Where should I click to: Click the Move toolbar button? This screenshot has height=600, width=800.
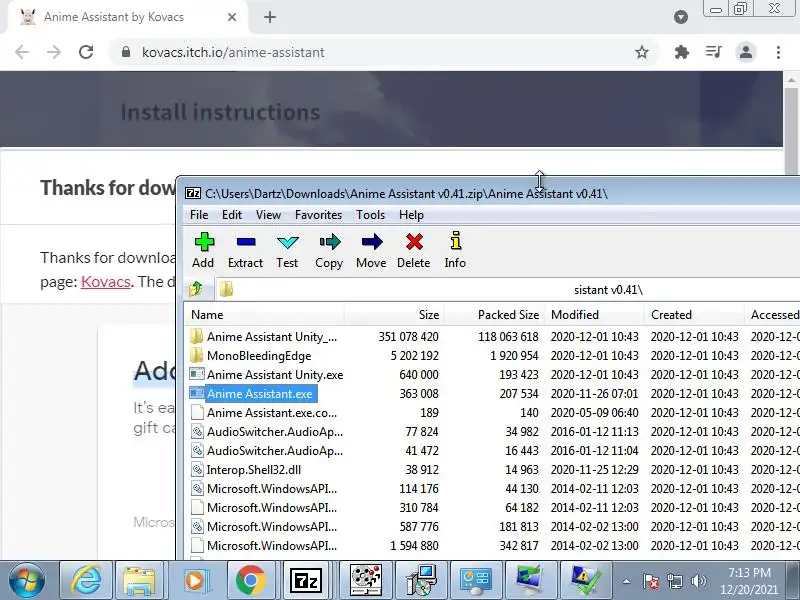(371, 250)
